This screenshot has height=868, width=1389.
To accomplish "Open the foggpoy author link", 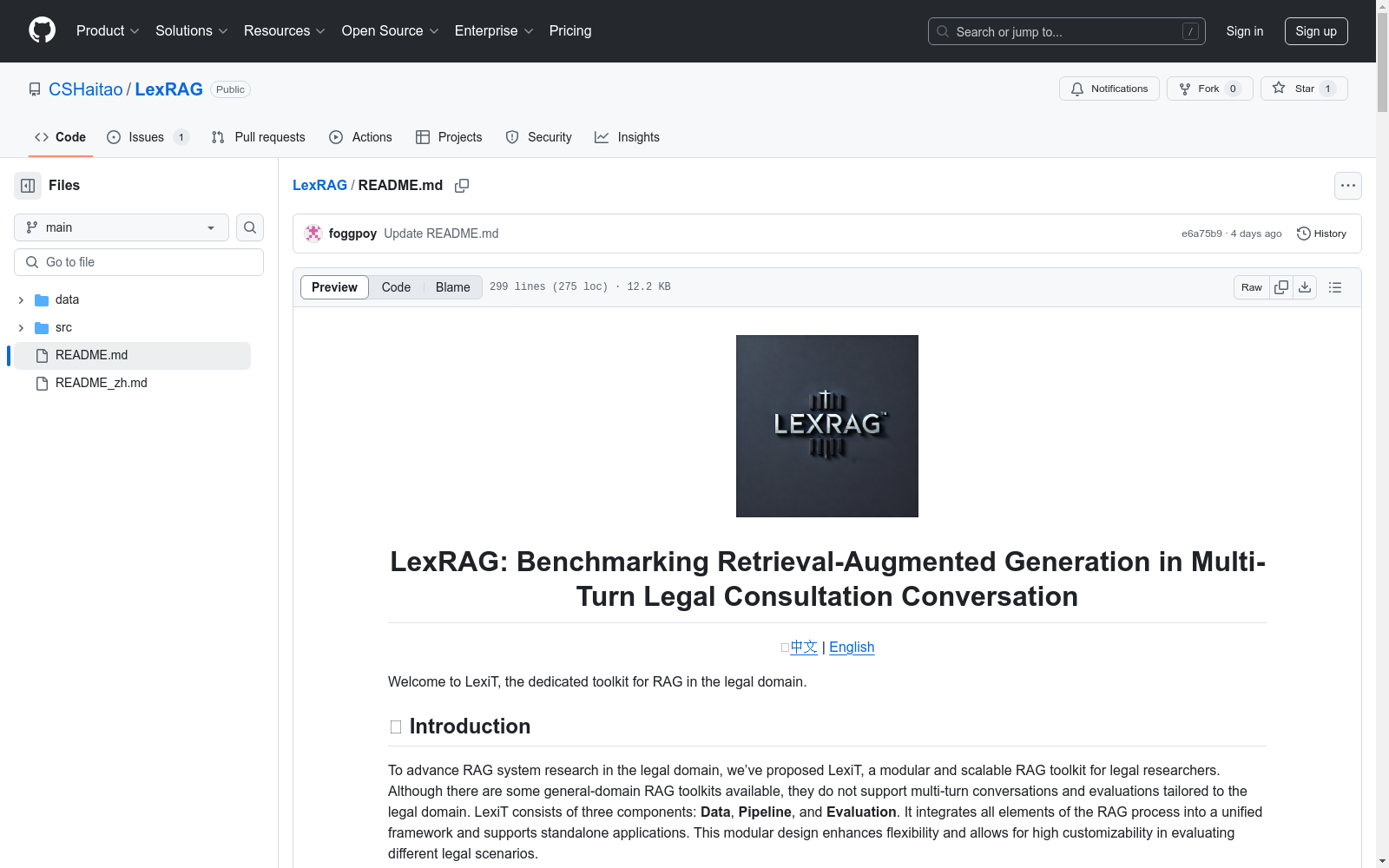I will [x=352, y=233].
